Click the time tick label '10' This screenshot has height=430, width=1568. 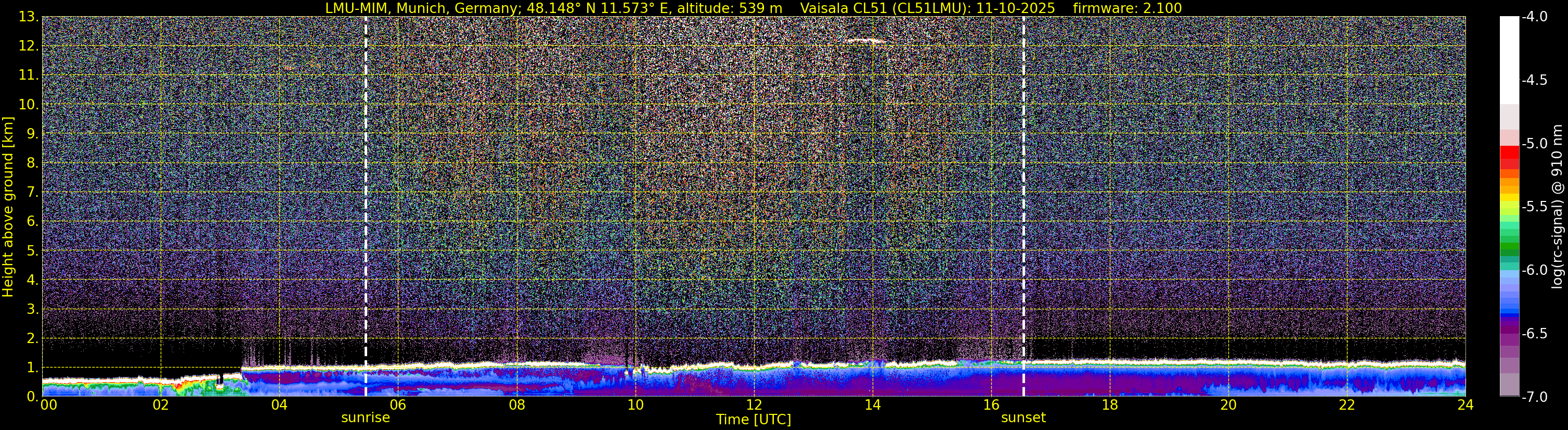click(635, 405)
